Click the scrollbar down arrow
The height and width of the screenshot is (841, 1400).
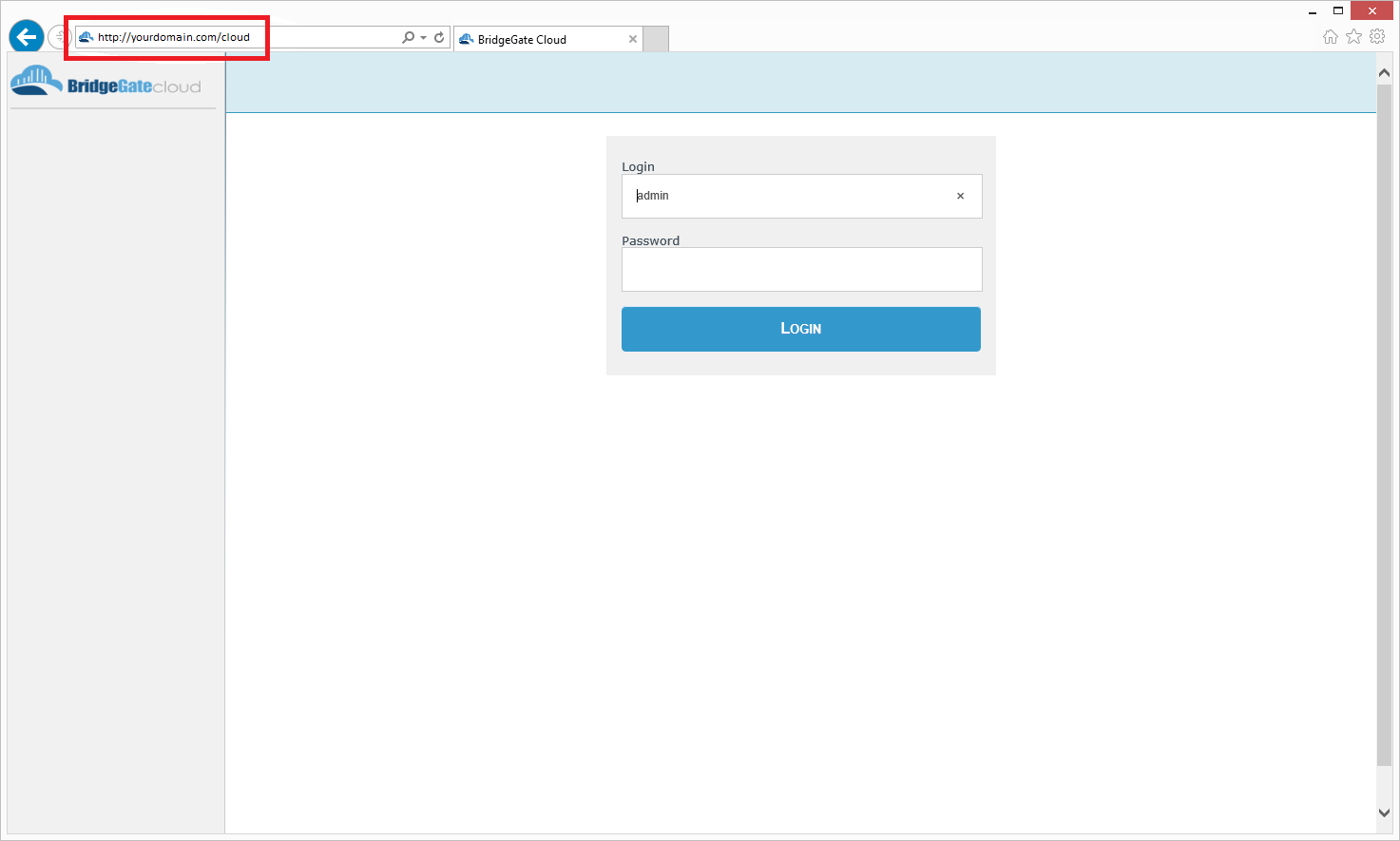[1384, 812]
